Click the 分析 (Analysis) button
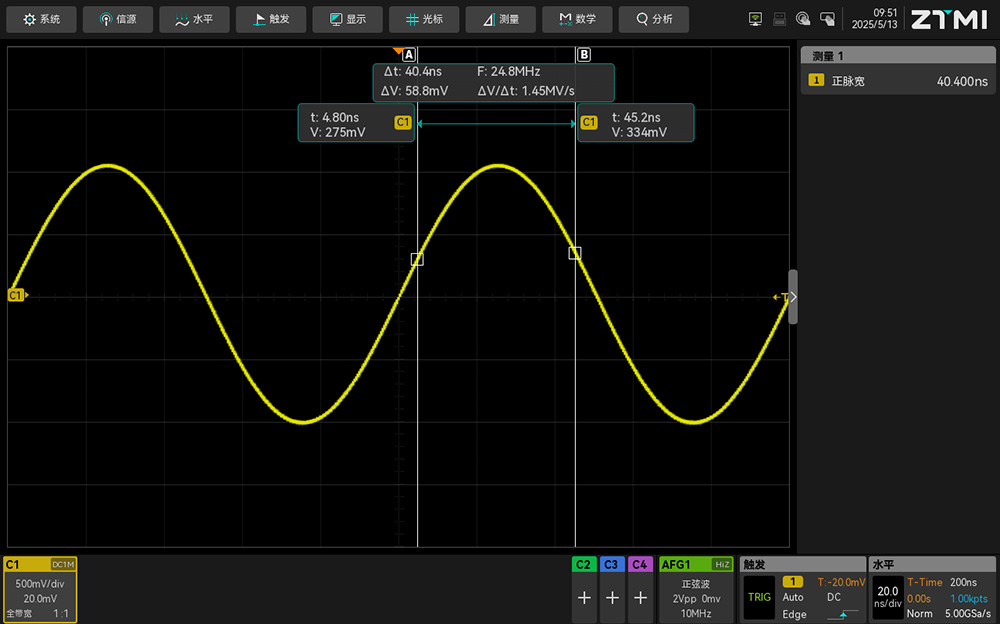Image resolution: width=1000 pixels, height=624 pixels. [653, 19]
